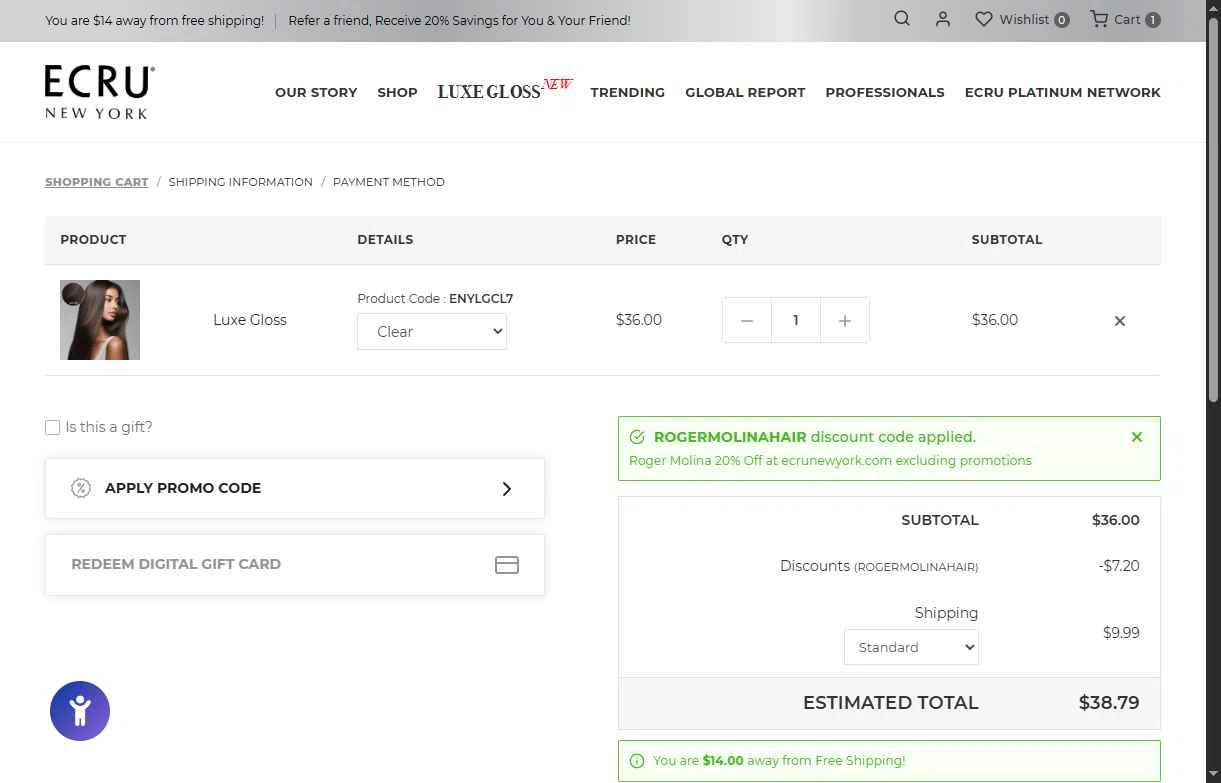Click the Estimated Total $38.79 amount
Screen dimensions: 1221x783
click(x=1109, y=703)
